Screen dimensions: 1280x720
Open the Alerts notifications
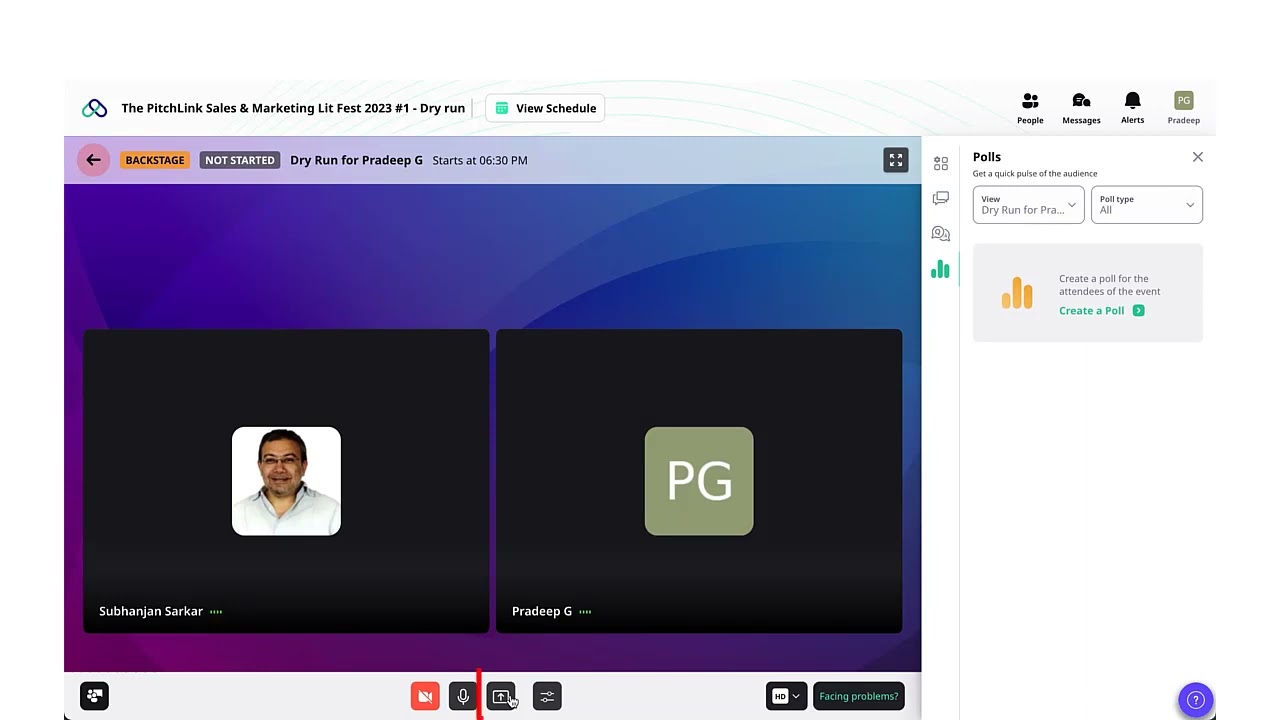coord(1132,108)
